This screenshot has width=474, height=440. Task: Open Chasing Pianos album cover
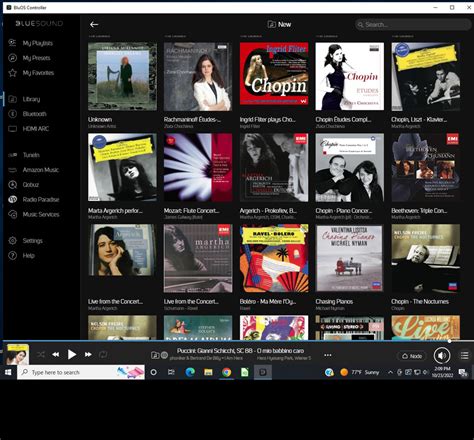pos(350,258)
